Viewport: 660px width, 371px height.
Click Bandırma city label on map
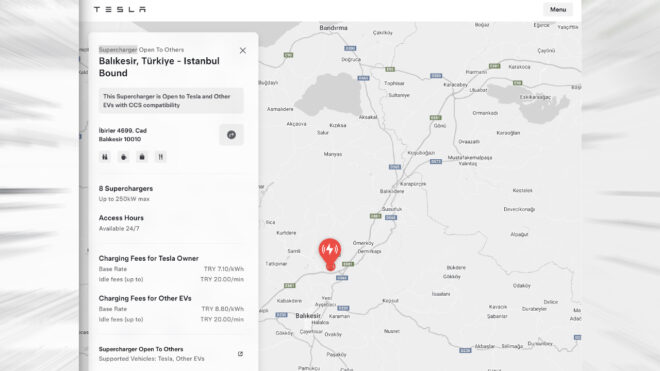pos(333,28)
